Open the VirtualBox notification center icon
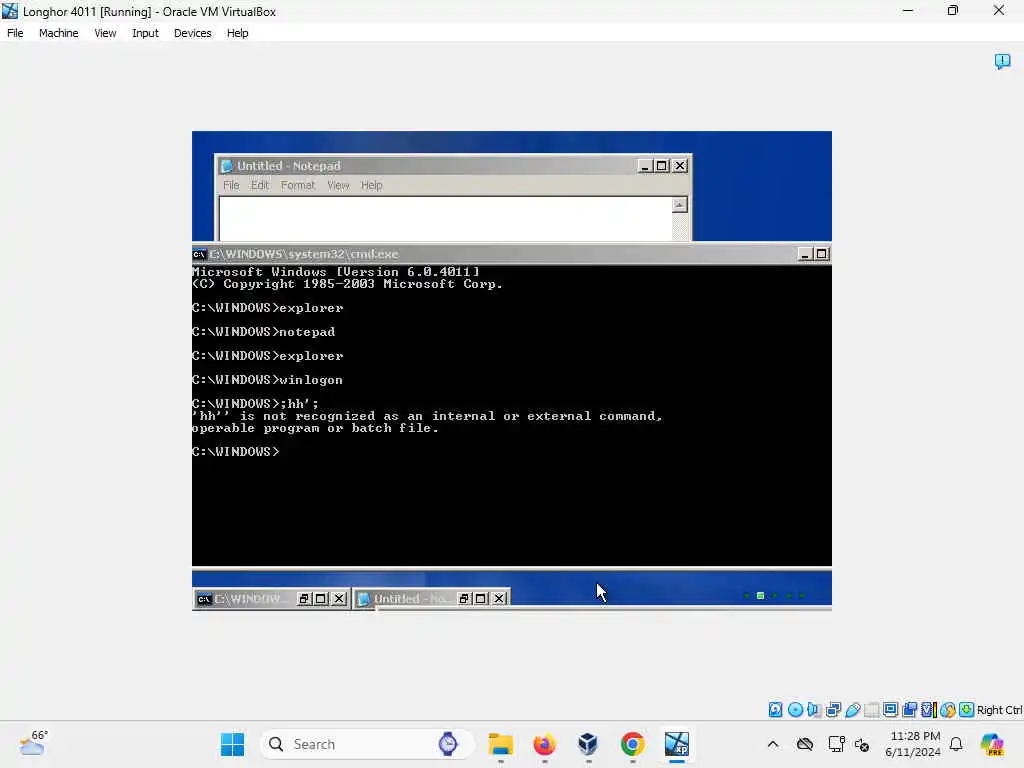Image resolution: width=1024 pixels, height=768 pixels. pos(1002,61)
